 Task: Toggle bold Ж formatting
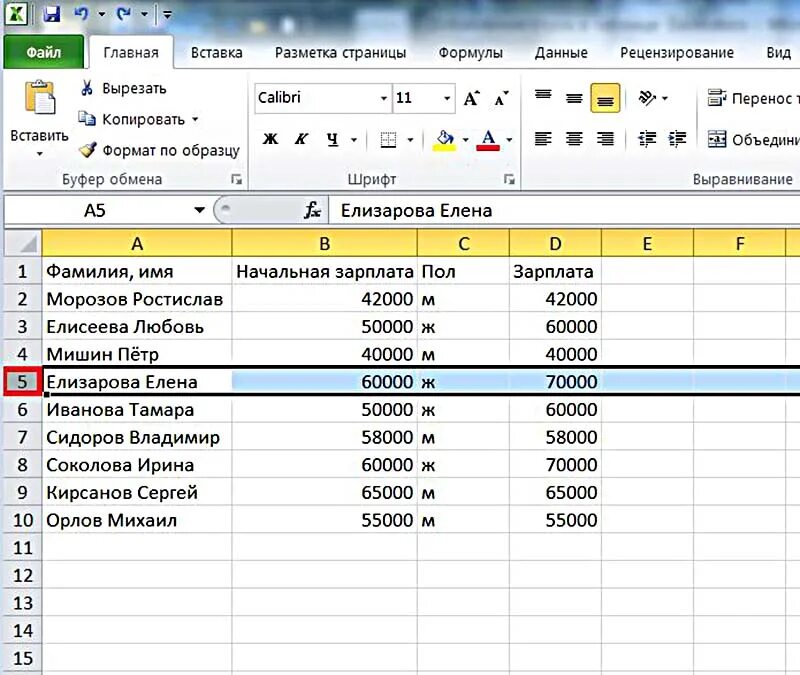[x=270, y=139]
